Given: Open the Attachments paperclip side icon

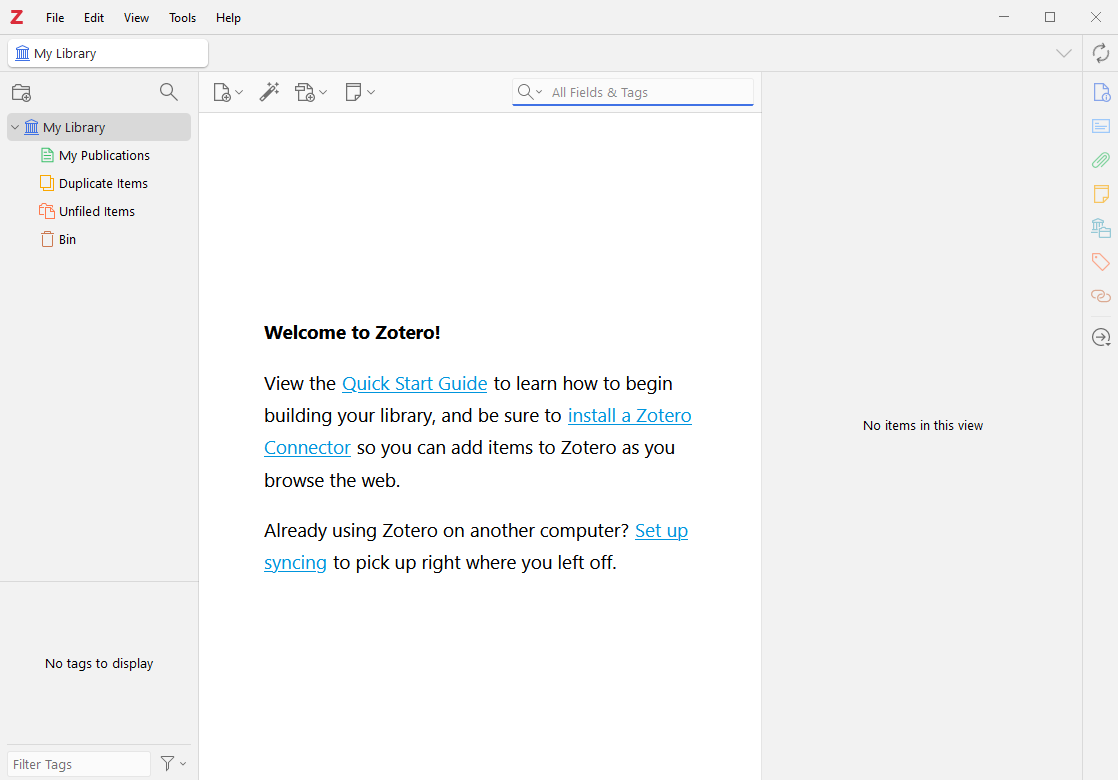Looking at the screenshot, I should [1100, 160].
